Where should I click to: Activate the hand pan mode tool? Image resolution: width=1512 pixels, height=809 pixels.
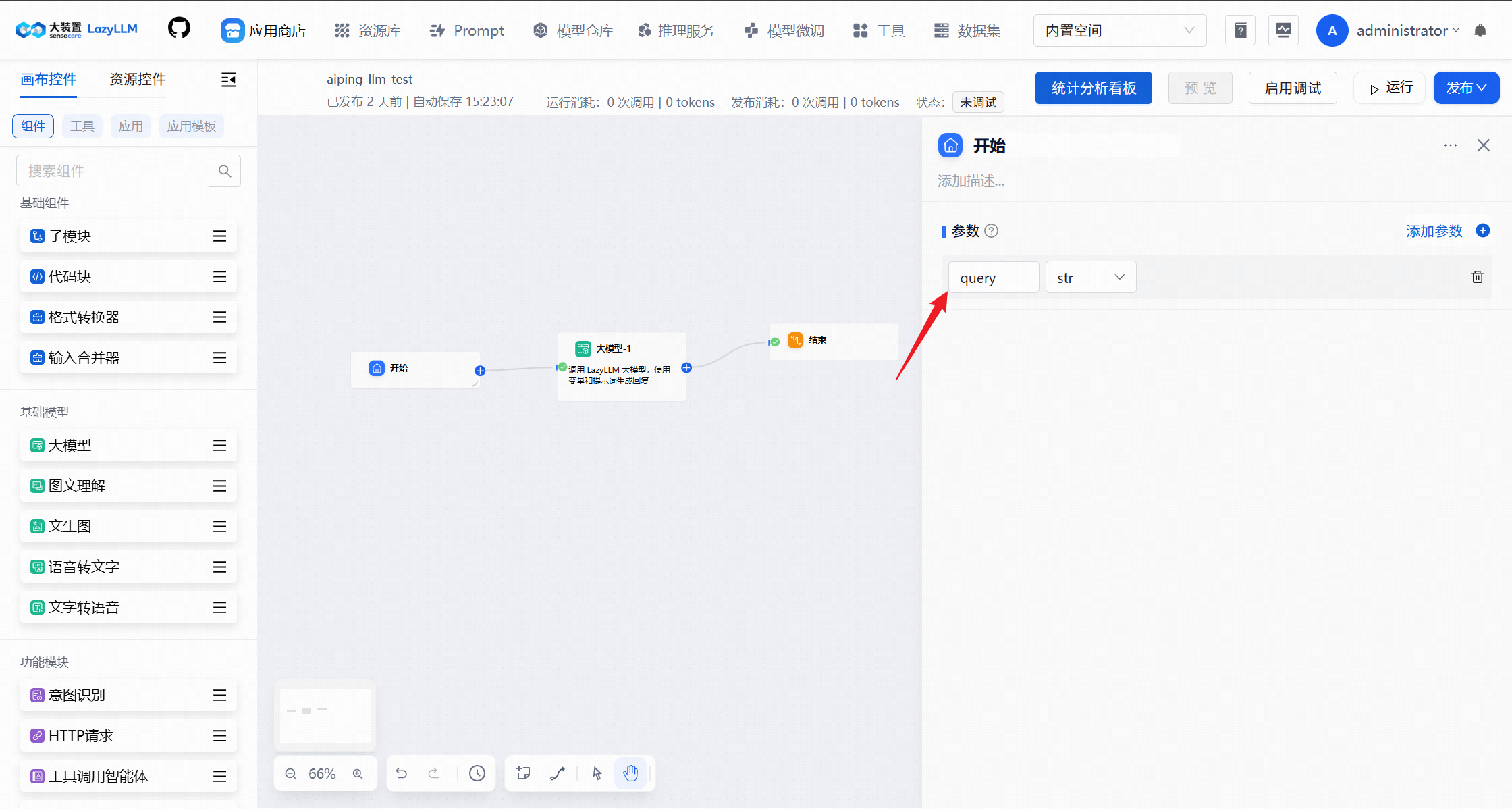630,773
